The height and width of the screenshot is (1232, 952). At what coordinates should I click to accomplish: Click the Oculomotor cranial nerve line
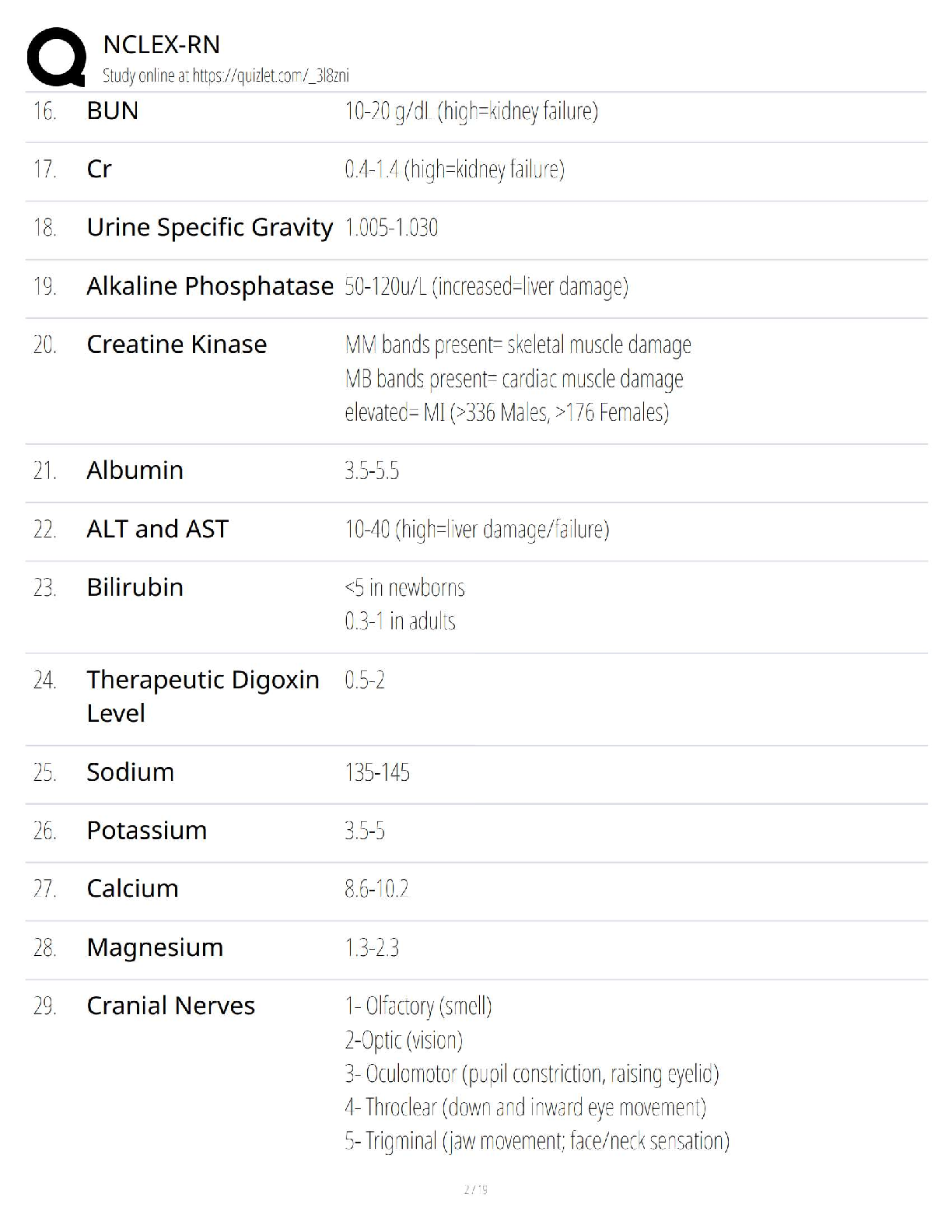(532, 1074)
